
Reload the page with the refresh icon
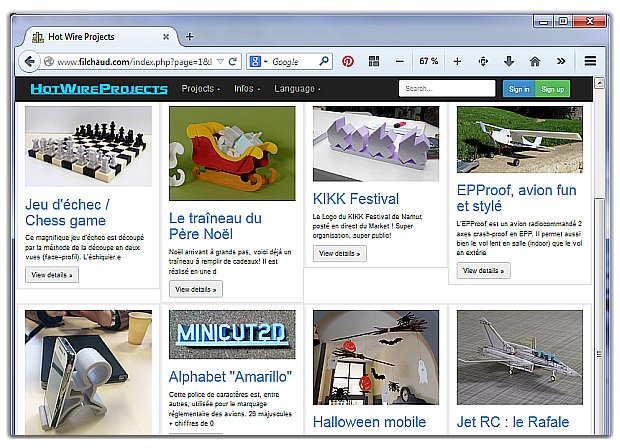[x=233, y=61]
